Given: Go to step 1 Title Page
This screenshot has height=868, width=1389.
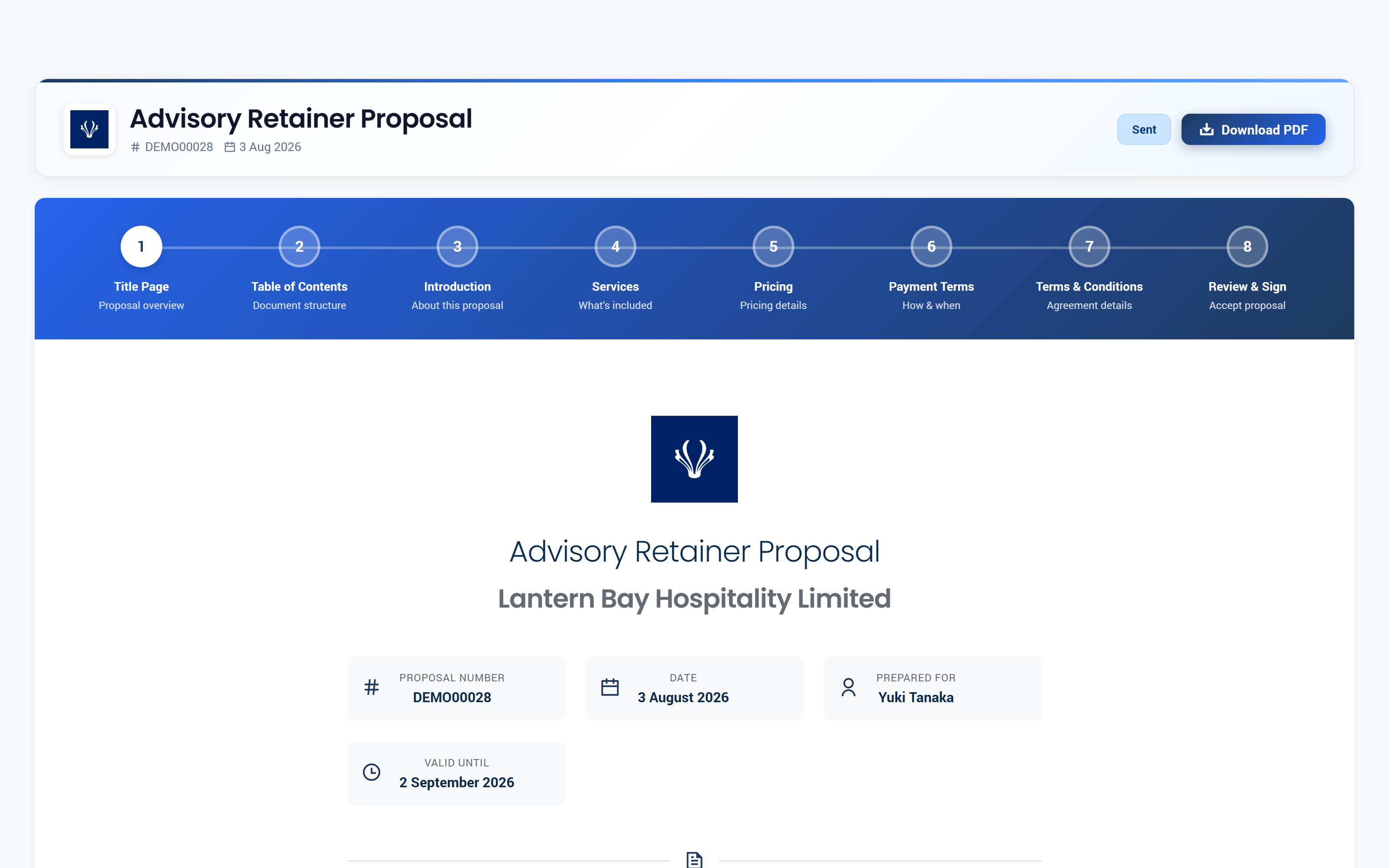Looking at the screenshot, I should [141, 247].
